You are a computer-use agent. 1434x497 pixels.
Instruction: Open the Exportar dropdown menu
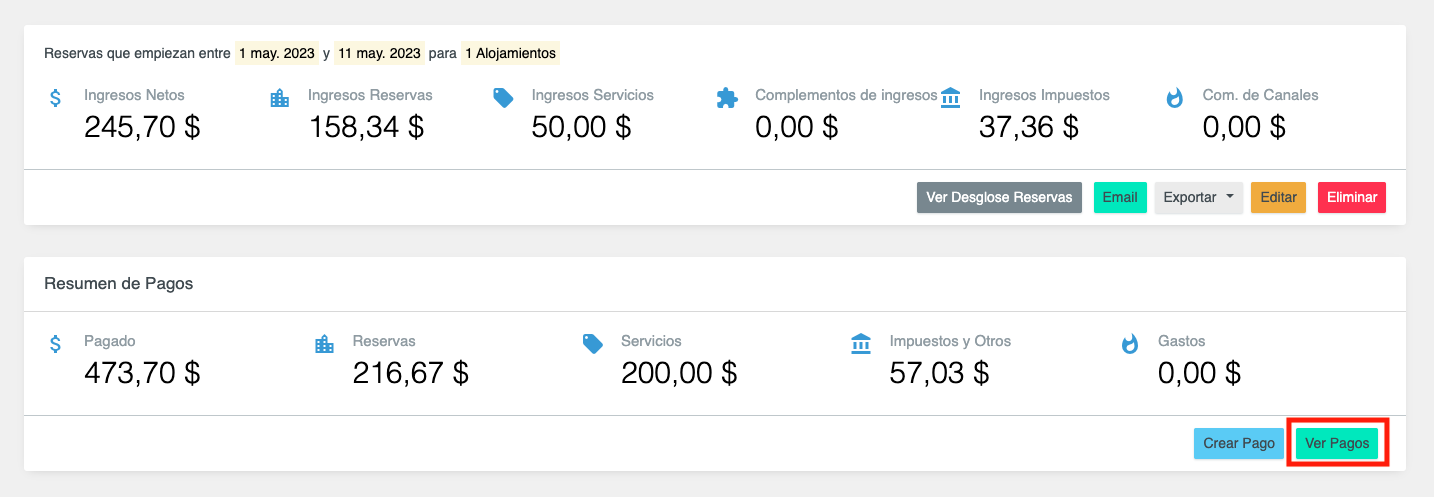[x=1198, y=198]
